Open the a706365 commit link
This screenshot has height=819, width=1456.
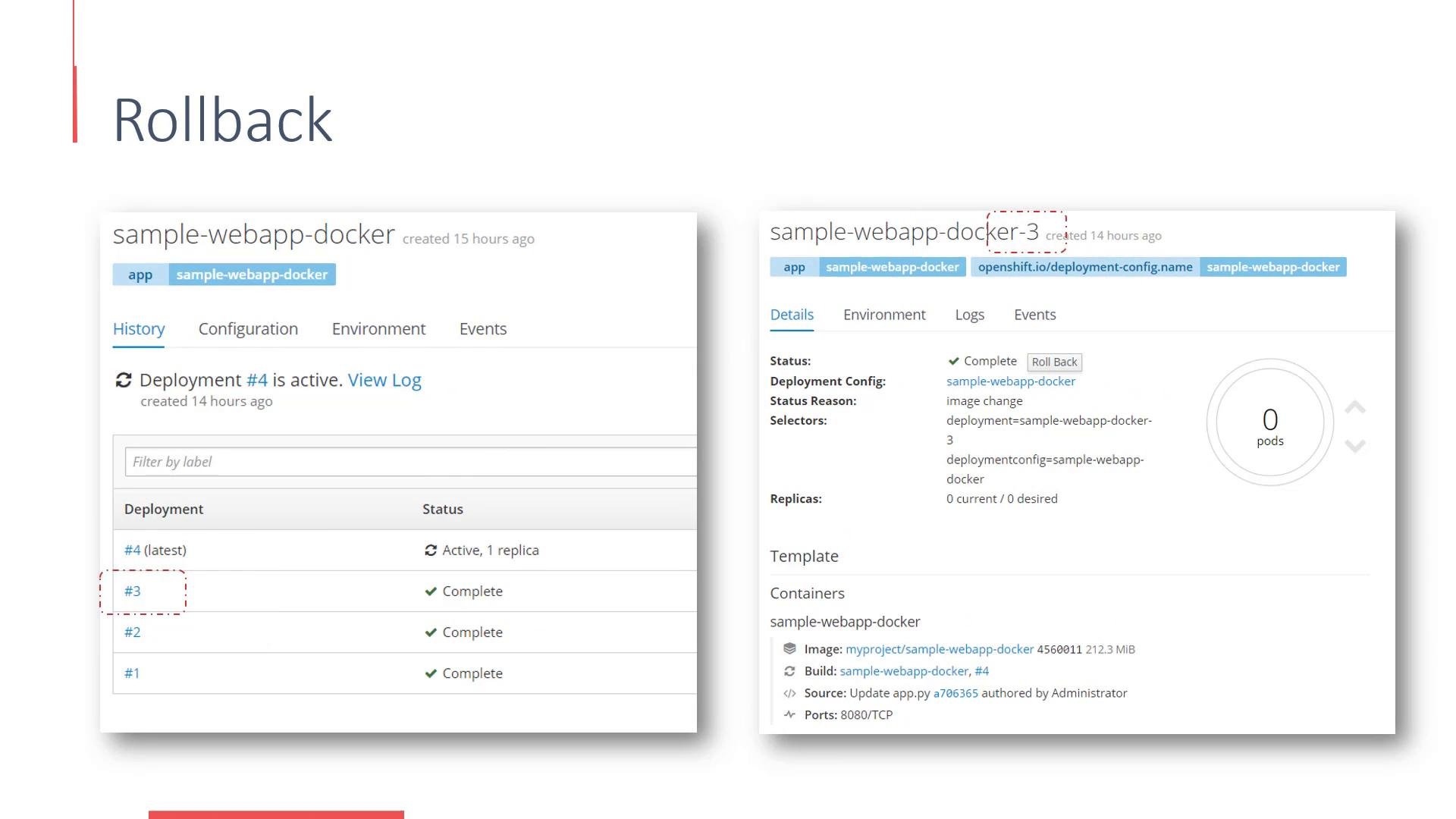pos(955,693)
